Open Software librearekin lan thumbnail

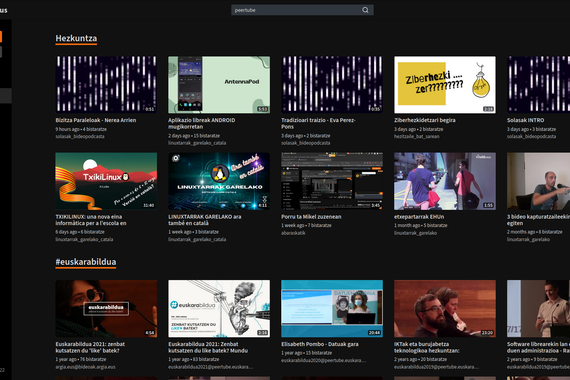point(538,308)
